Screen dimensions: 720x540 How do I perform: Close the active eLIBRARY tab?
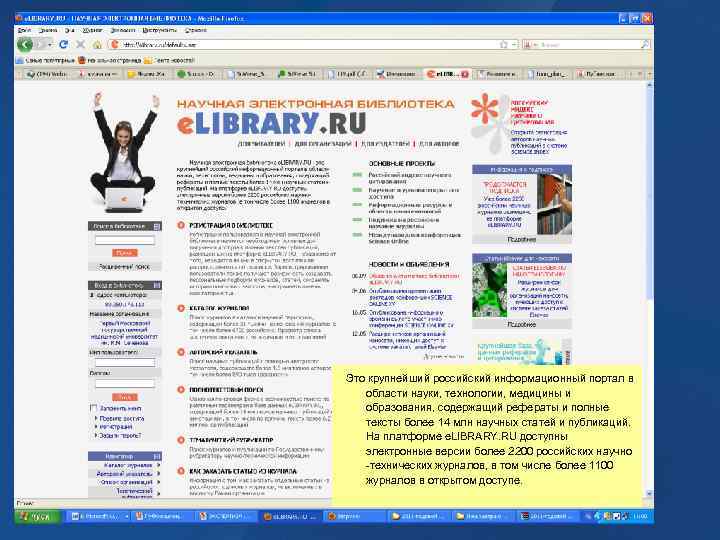pos(465,74)
